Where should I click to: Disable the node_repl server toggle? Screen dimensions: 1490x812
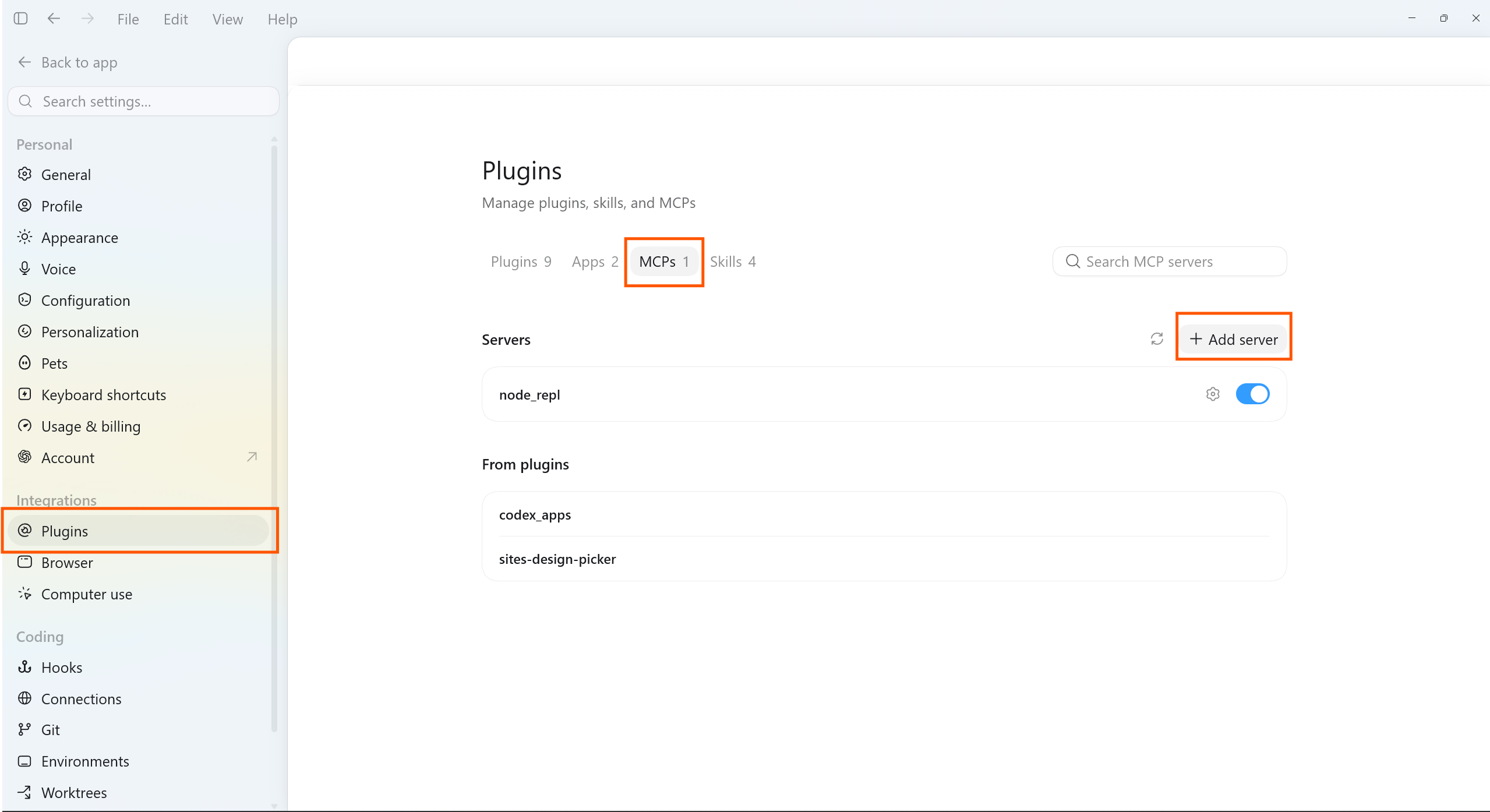(x=1252, y=394)
